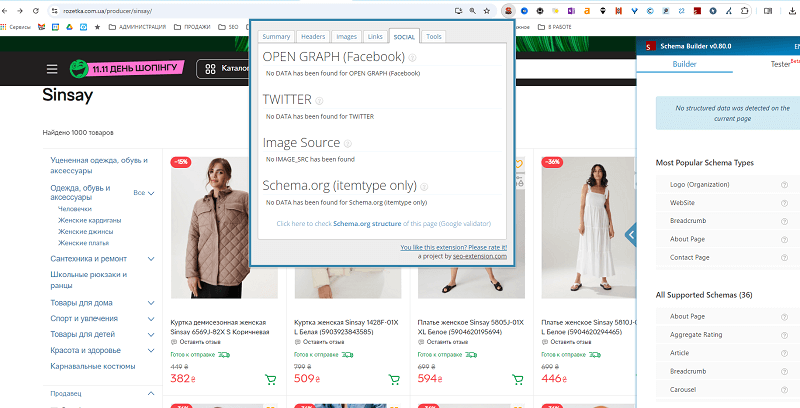Open help for OPEN GRAPH (Facebook) heading
This screenshot has height=408, width=800.
(412, 58)
